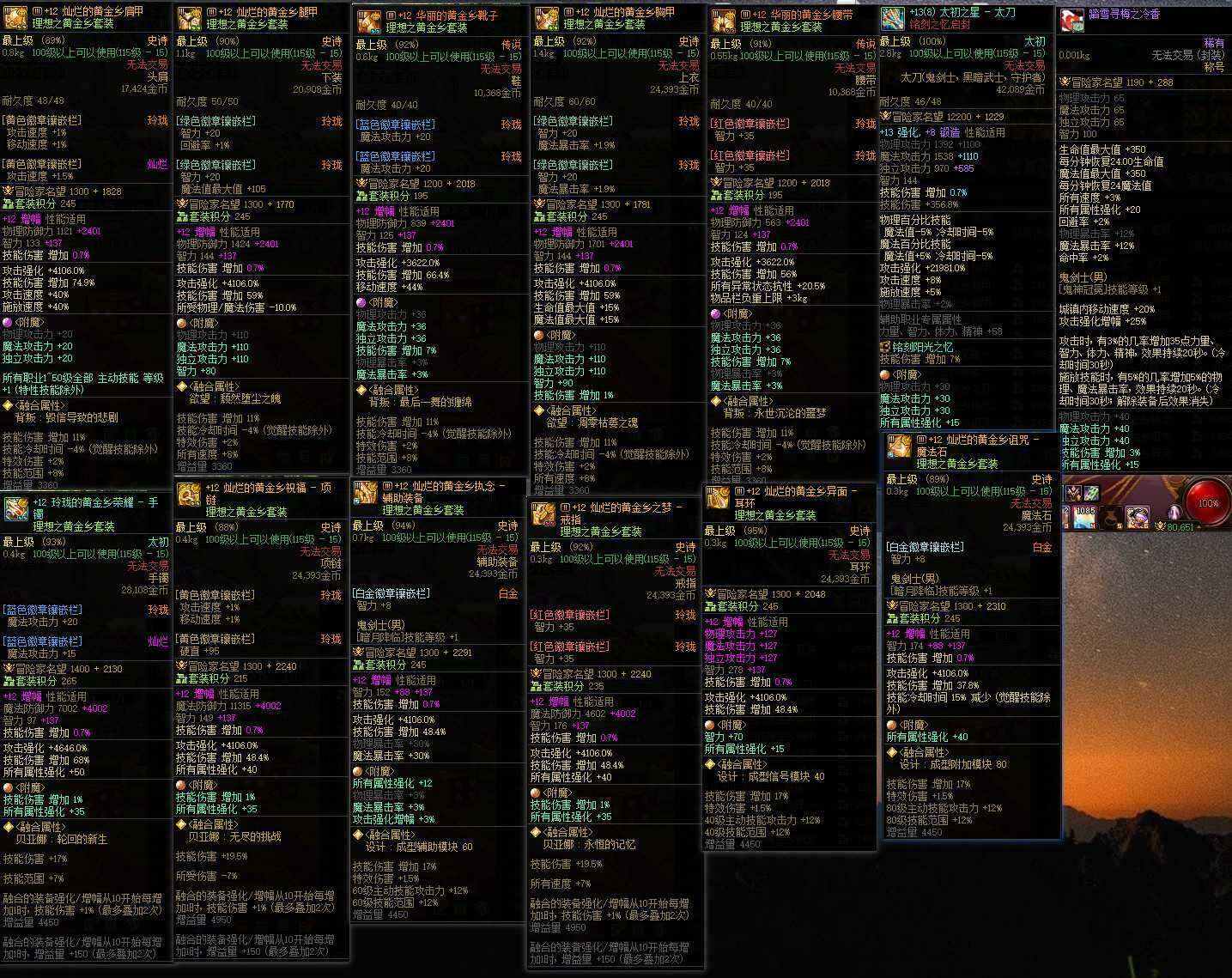
Task: Click 设计：成型信号模块 40 text
Action: [770, 776]
